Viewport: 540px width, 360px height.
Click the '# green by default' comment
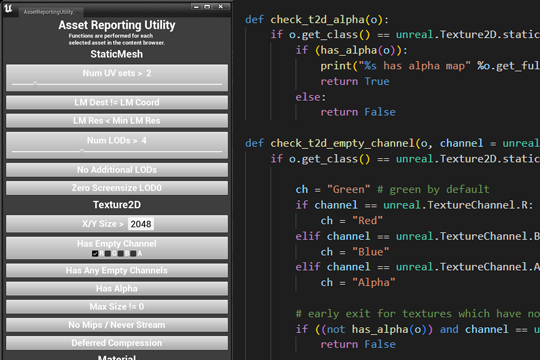[x=433, y=189]
